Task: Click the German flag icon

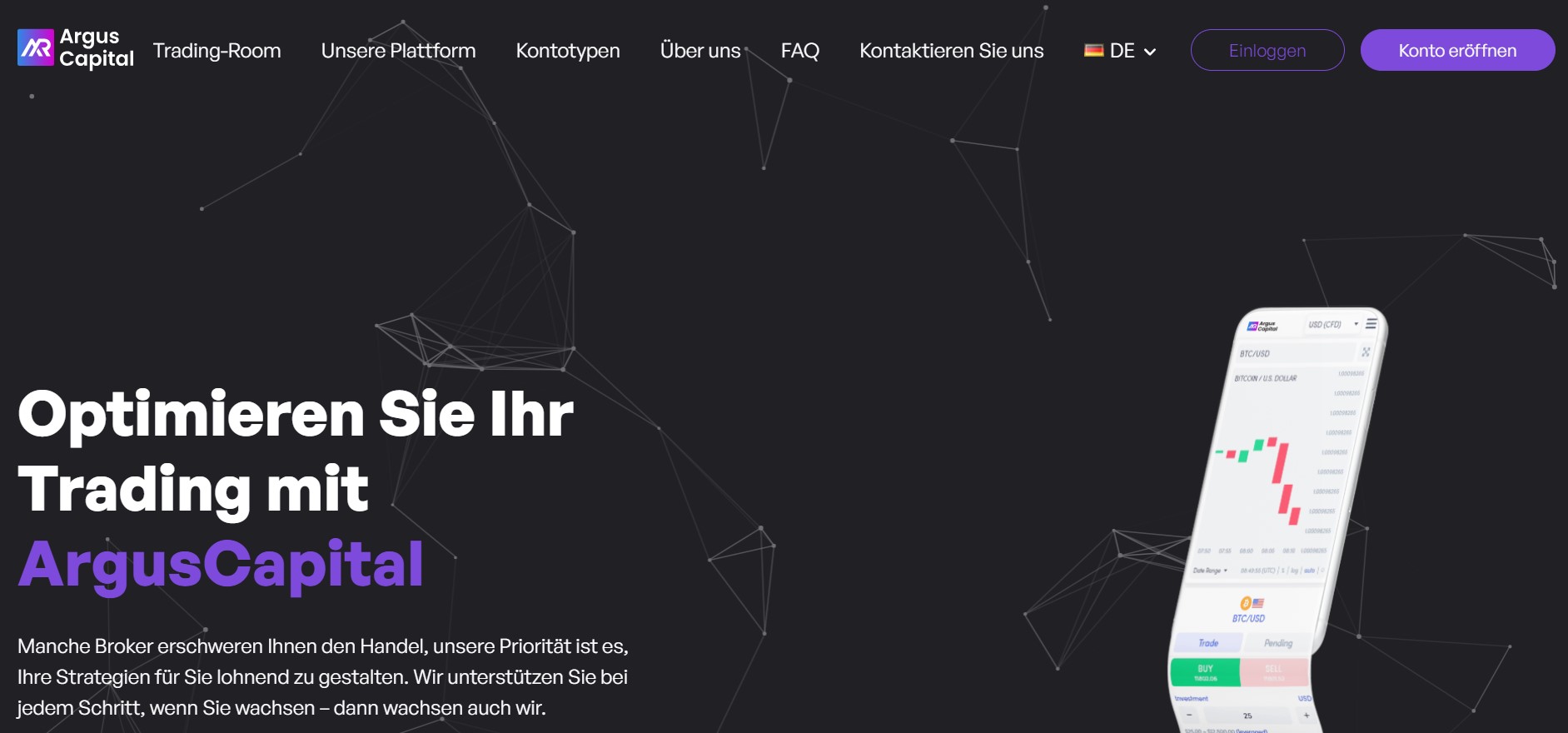Action: pos(1093,51)
